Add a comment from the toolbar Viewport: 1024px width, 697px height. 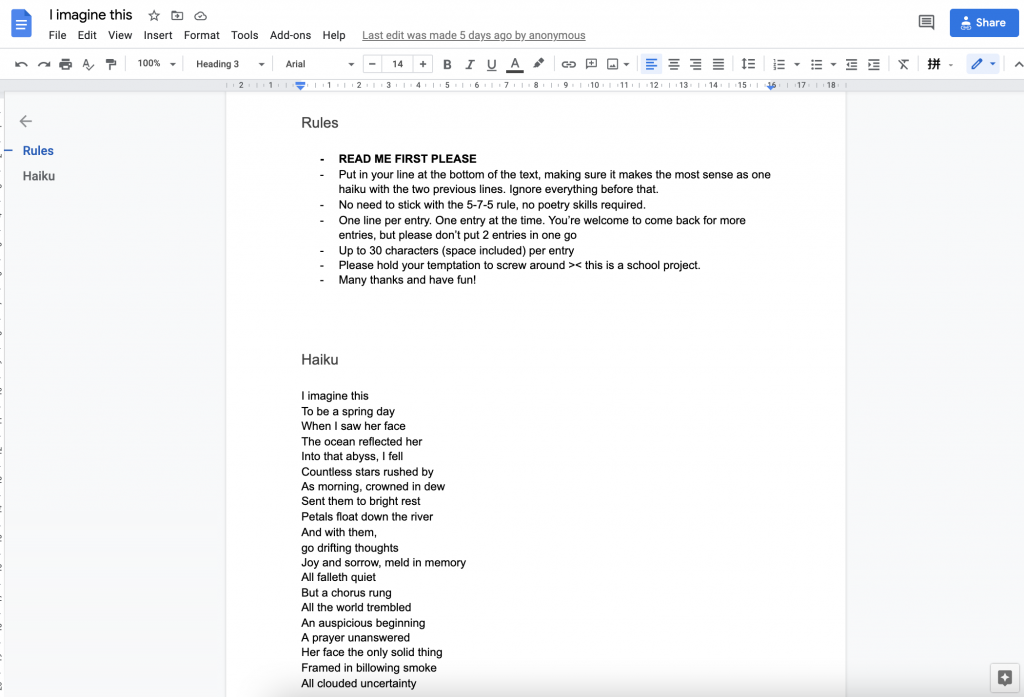tap(592, 64)
